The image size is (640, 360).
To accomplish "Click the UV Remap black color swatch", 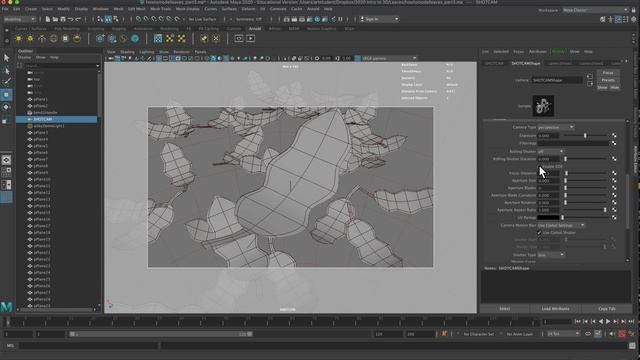I will pyautogui.click(x=548, y=218).
